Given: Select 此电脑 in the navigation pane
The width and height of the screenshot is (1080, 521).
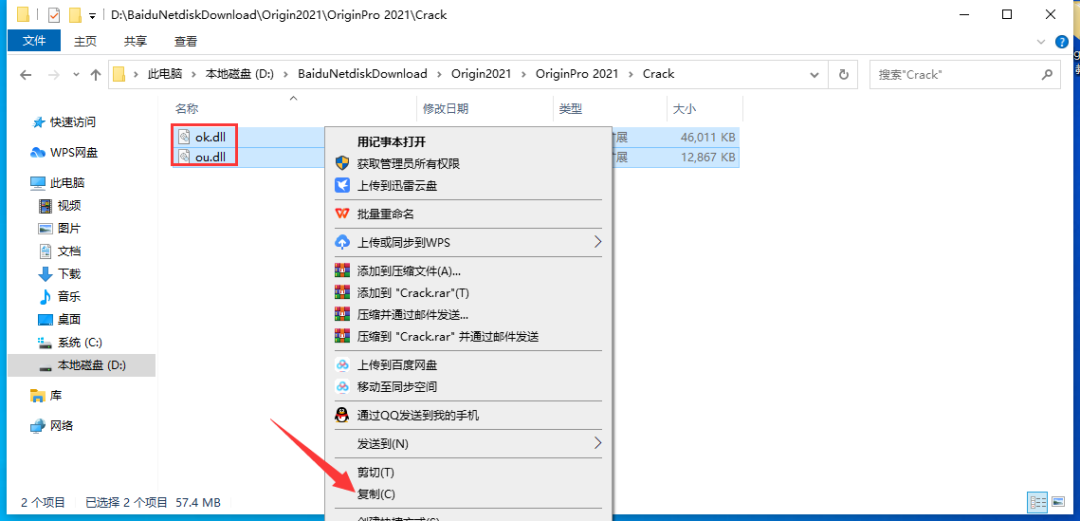Looking at the screenshot, I should coord(67,183).
